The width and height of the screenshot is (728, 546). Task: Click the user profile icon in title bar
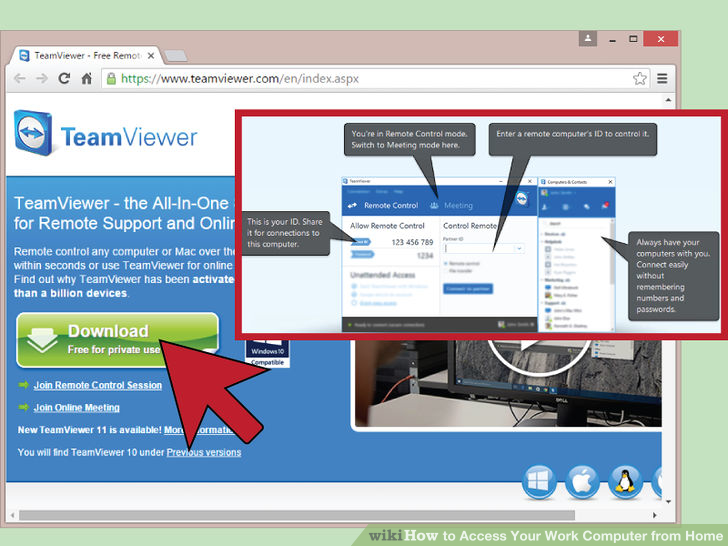tap(587, 39)
